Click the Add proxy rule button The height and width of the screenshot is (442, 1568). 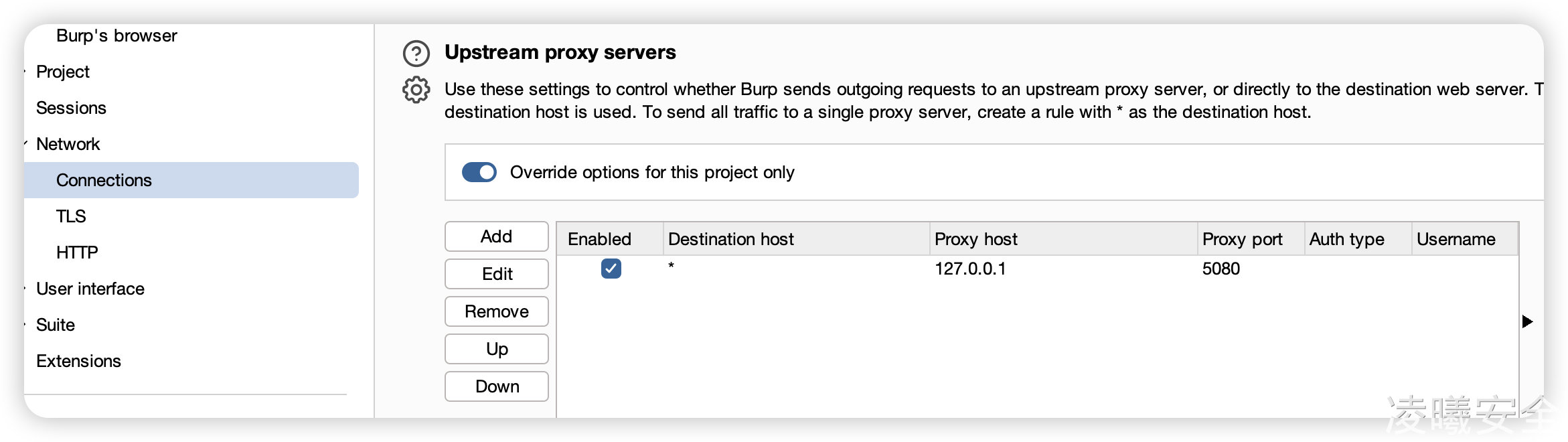[x=496, y=236]
